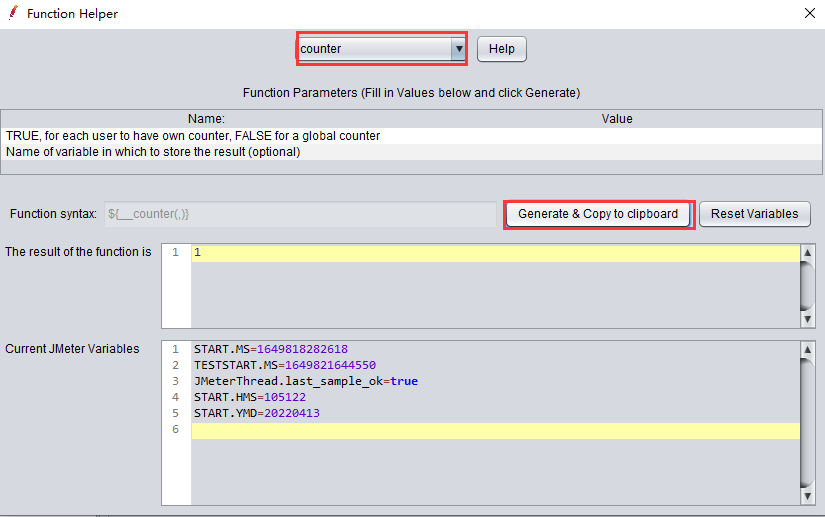
Task: Click the Value column header
Action: click(x=617, y=119)
